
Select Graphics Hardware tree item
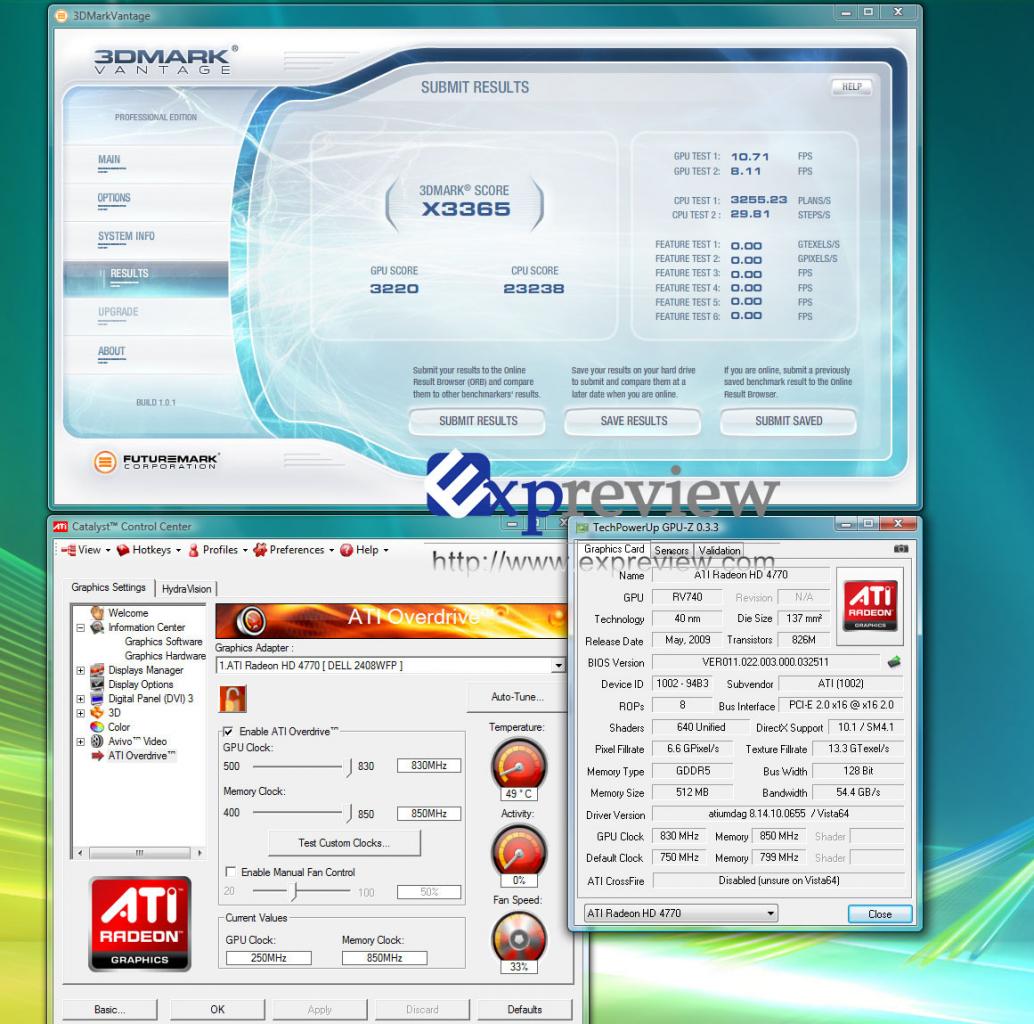[165, 656]
